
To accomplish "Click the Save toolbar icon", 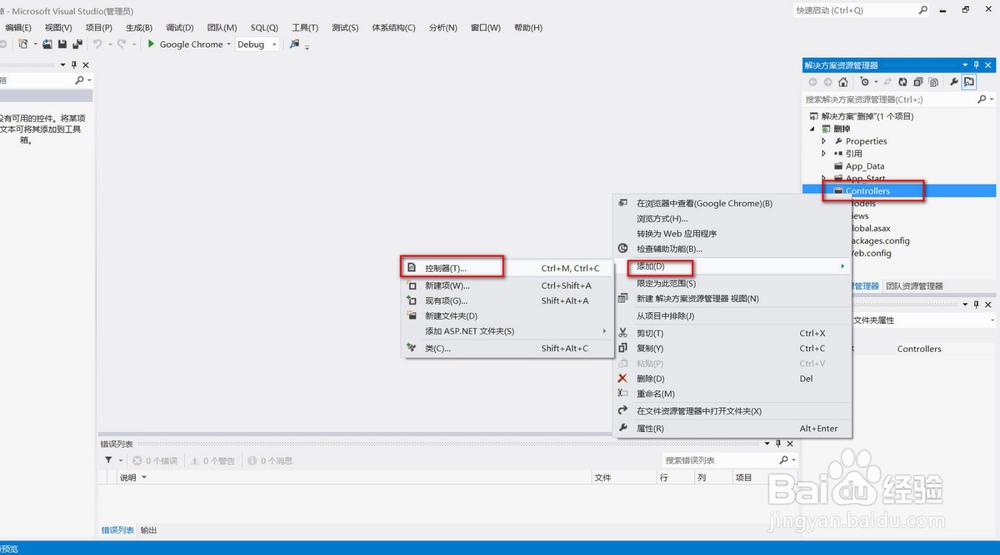I will pyautogui.click(x=62, y=44).
